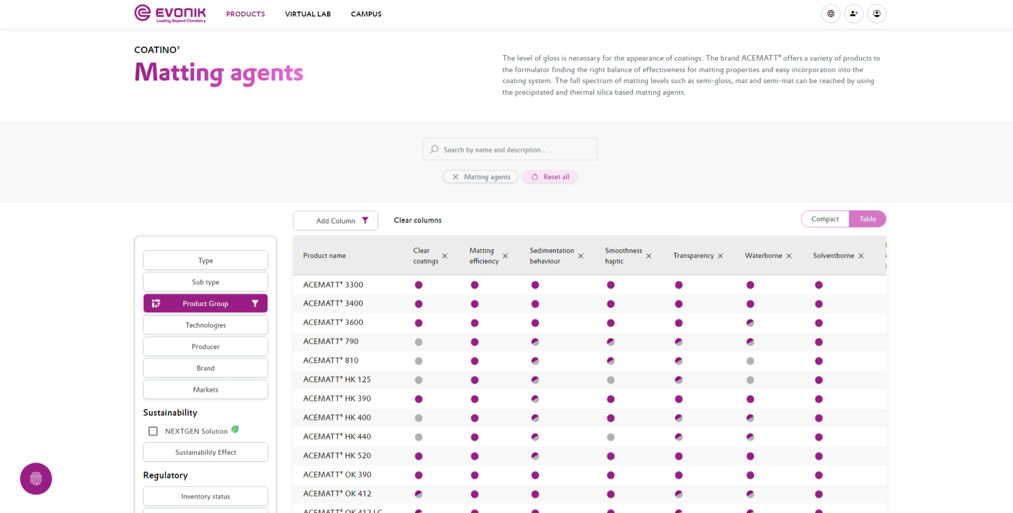
Task: Expand the Type filter
Action: coord(205,260)
